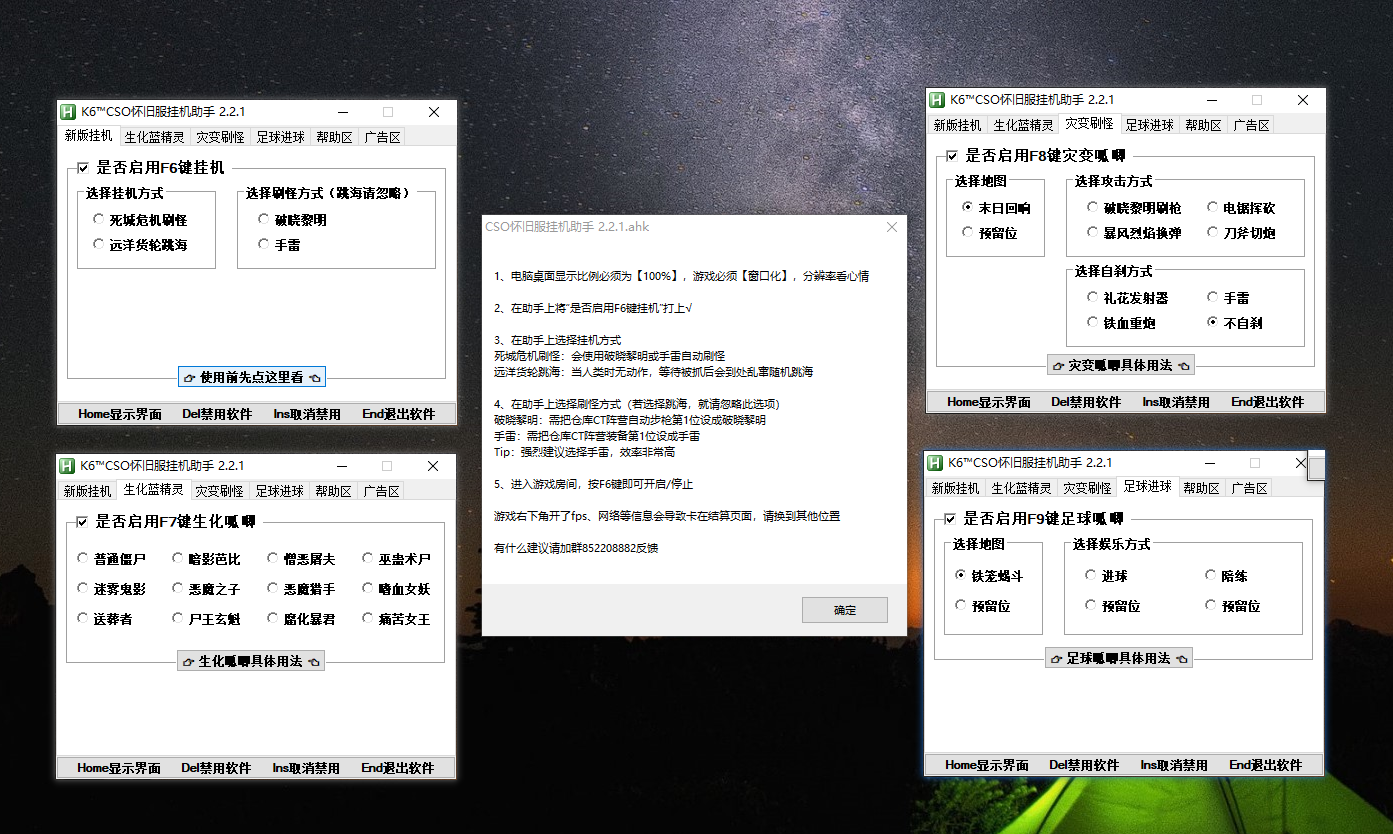This screenshot has height=834, width=1393.
Task: Click the green H logo in the title bar
Action: coord(69,111)
